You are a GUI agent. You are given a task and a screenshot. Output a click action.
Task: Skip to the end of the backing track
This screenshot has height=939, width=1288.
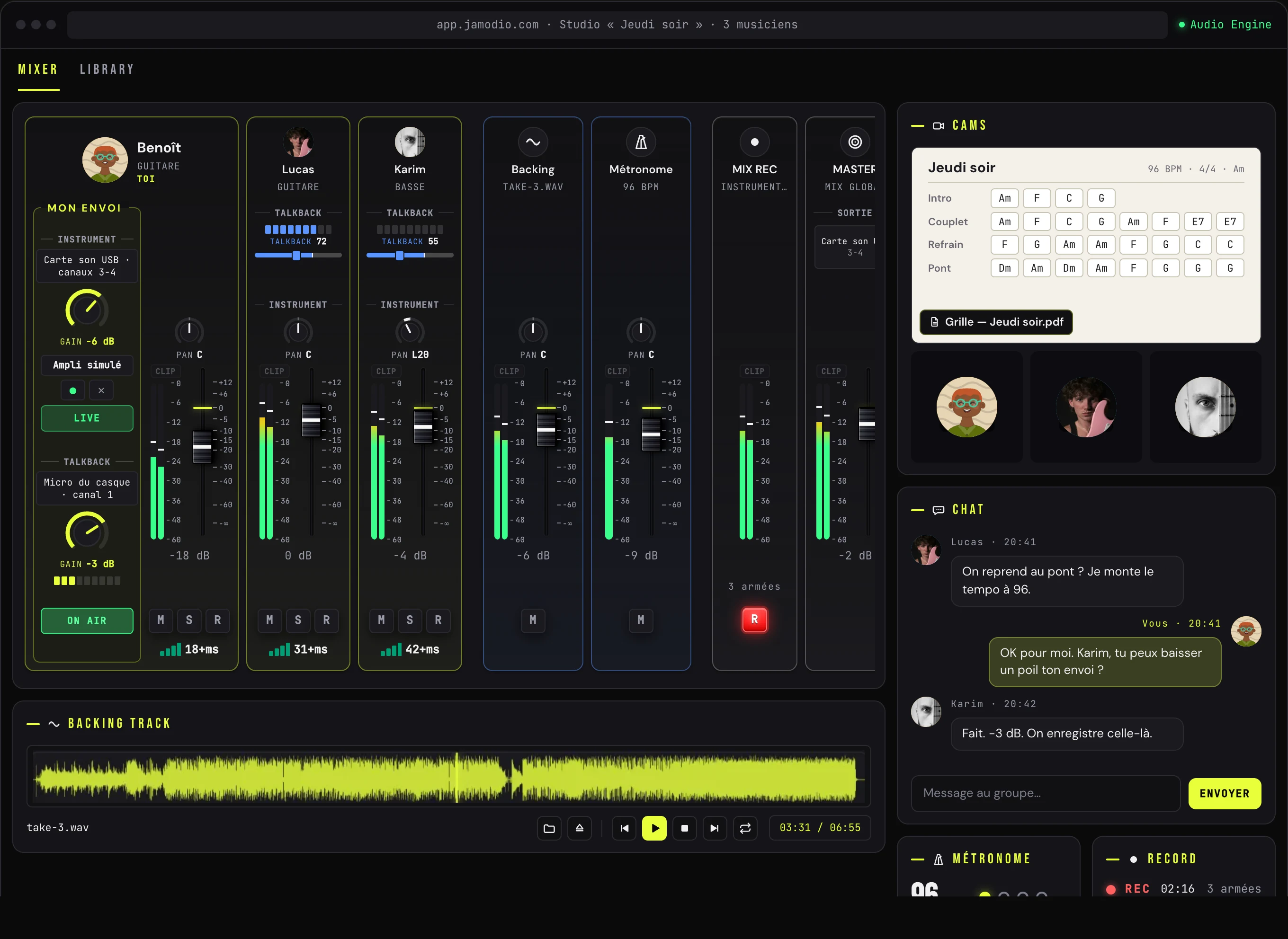714,828
